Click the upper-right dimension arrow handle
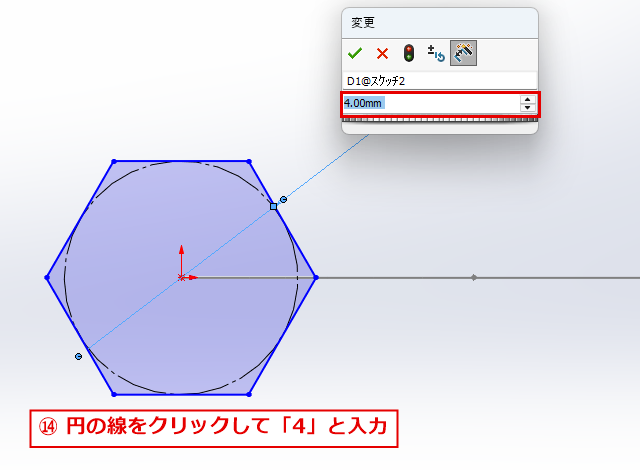The image size is (640, 470). pos(283,200)
